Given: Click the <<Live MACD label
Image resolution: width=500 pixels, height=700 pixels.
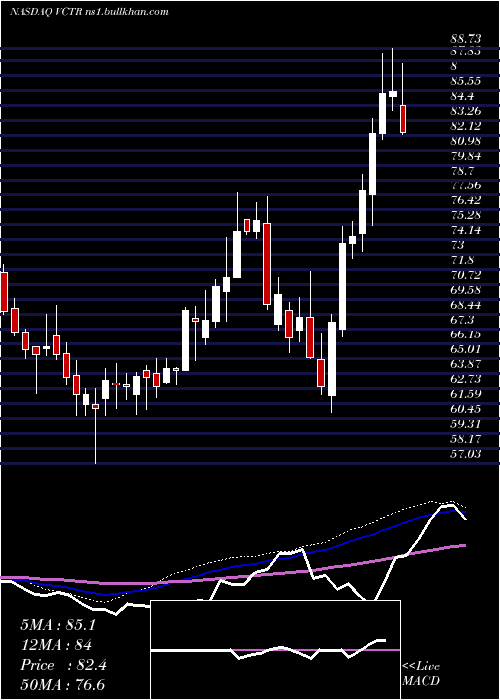Looking at the screenshot, I should [x=421, y=674].
